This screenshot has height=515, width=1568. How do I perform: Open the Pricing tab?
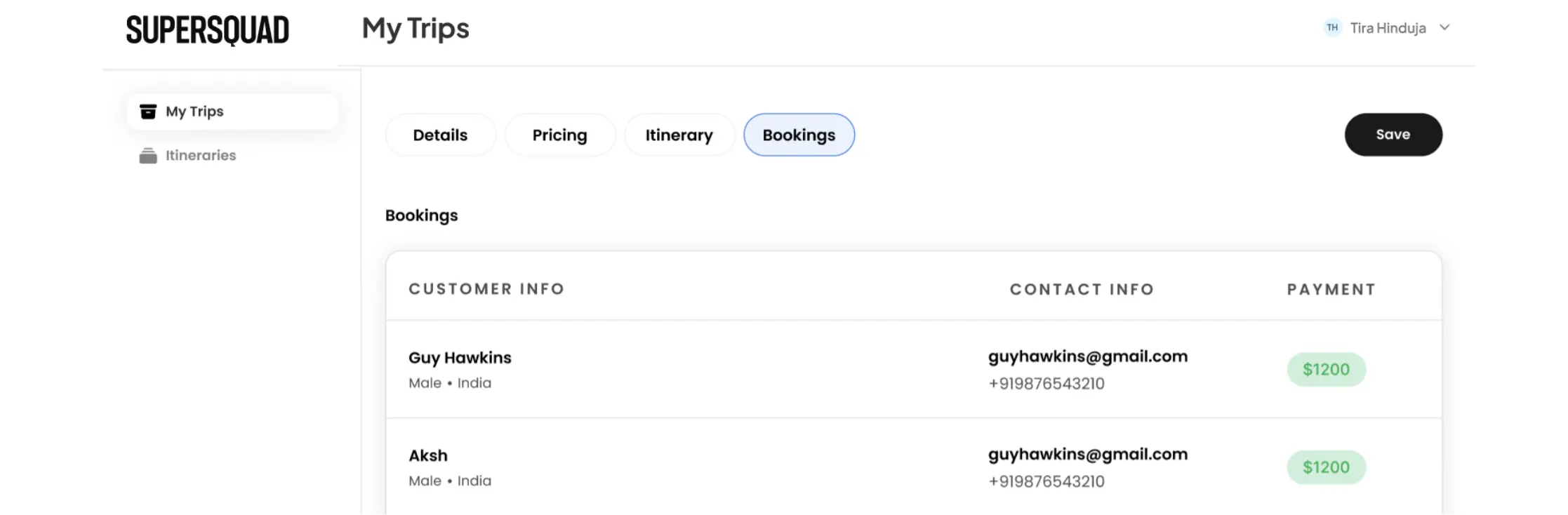[559, 135]
